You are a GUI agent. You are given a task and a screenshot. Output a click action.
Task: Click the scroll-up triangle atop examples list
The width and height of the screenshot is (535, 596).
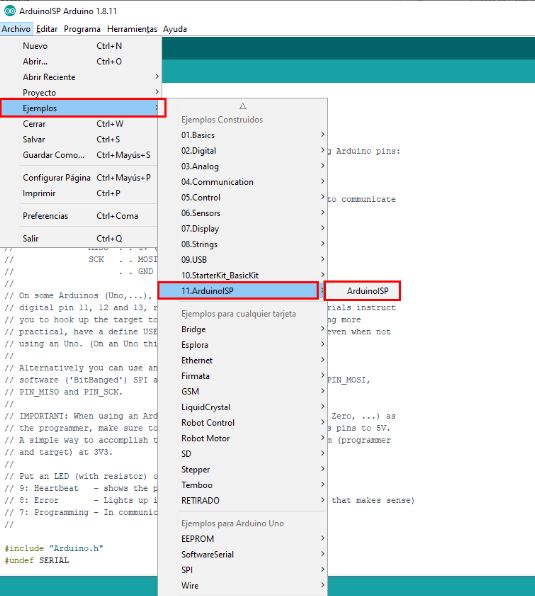click(243, 106)
